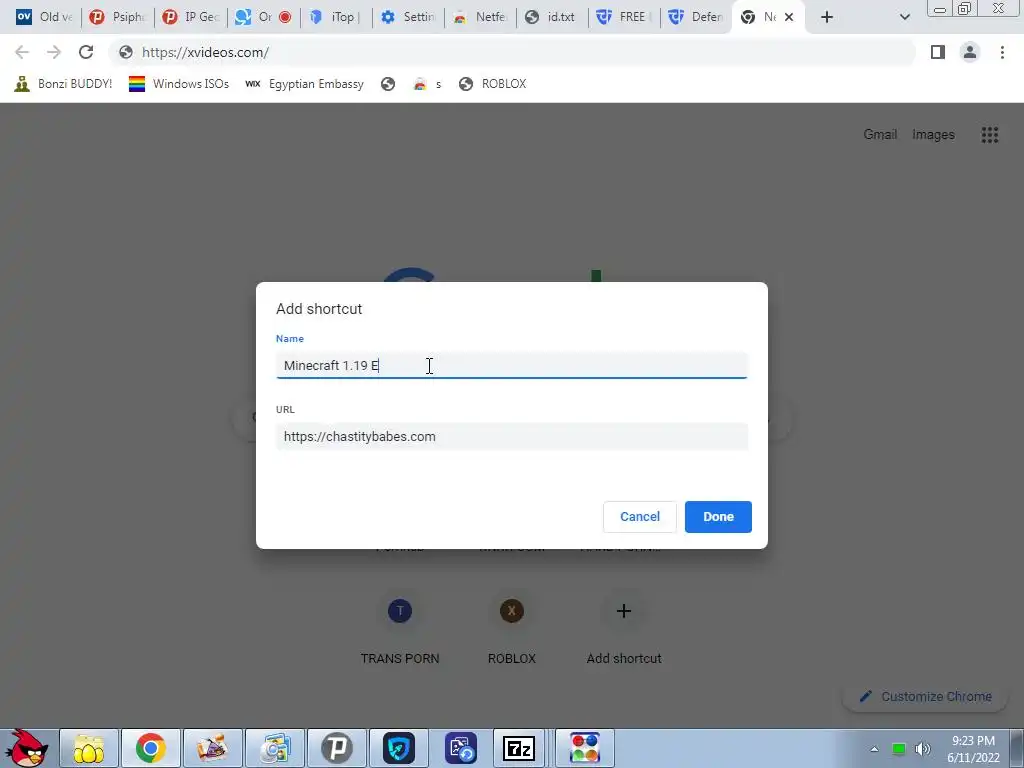1024x768 pixels.
Task: Switch to the Settings tab
Action: (408, 17)
